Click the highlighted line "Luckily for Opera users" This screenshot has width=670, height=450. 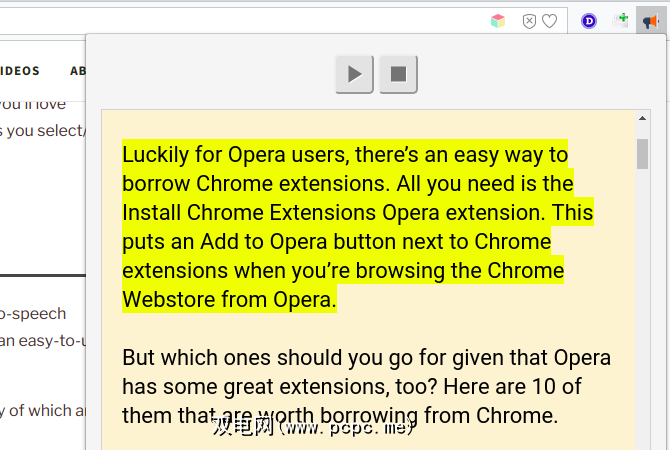[x=345, y=155]
